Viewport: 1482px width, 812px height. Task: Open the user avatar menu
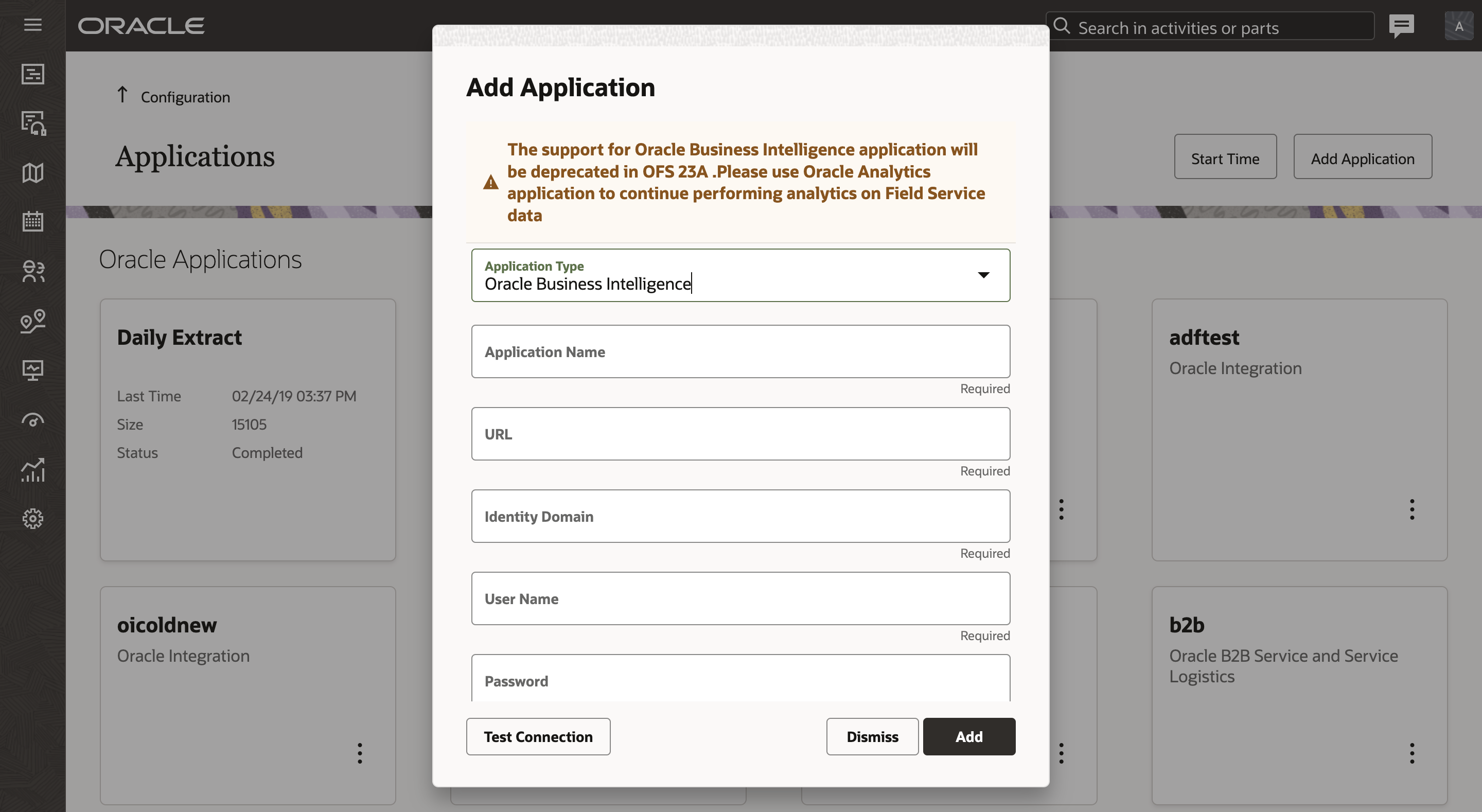click(1459, 26)
